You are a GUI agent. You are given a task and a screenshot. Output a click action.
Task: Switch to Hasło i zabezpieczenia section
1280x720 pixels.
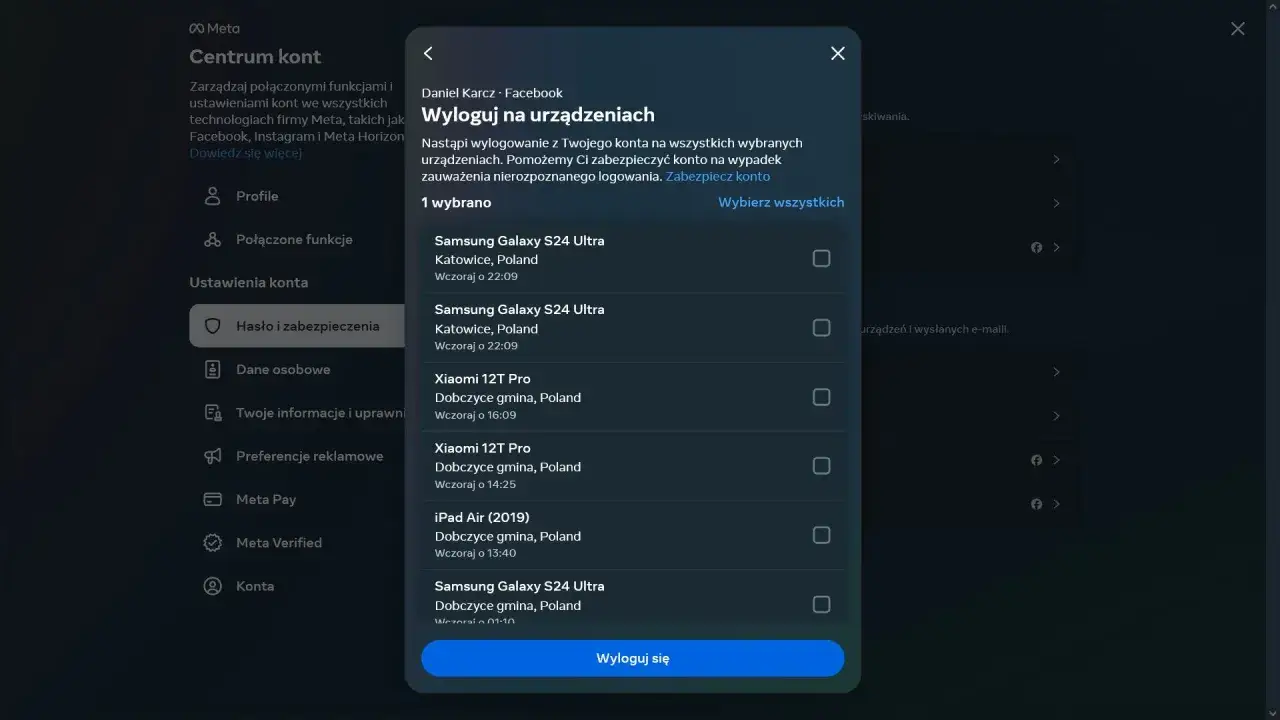click(308, 325)
